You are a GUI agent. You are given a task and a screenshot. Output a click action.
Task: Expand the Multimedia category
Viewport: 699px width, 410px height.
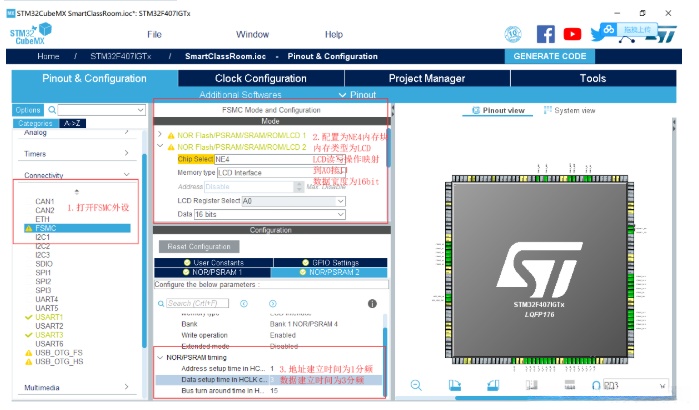pyautogui.click(x=127, y=387)
